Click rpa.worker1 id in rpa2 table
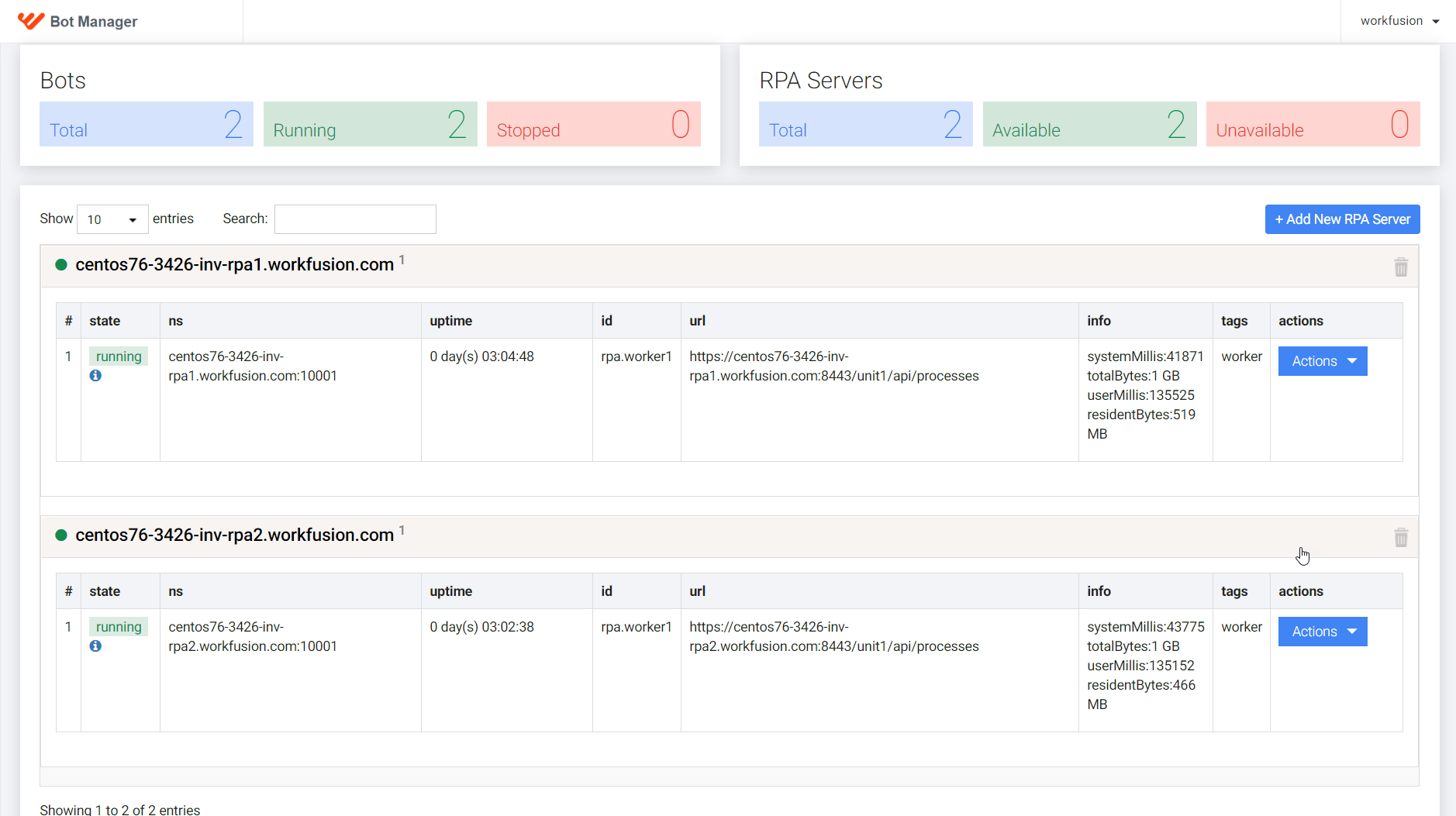 pos(637,627)
